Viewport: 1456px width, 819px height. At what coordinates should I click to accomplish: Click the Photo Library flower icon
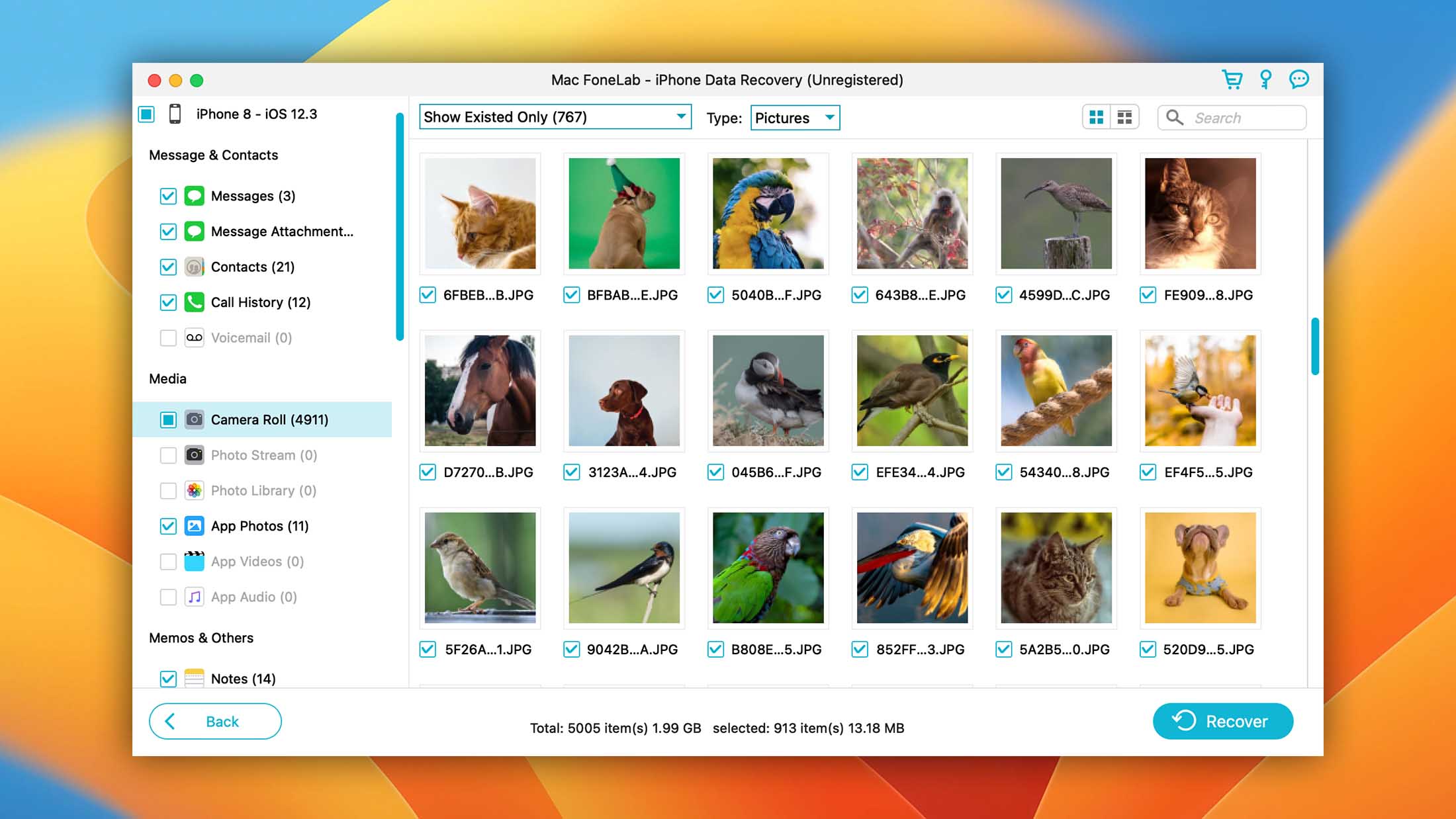click(x=194, y=490)
